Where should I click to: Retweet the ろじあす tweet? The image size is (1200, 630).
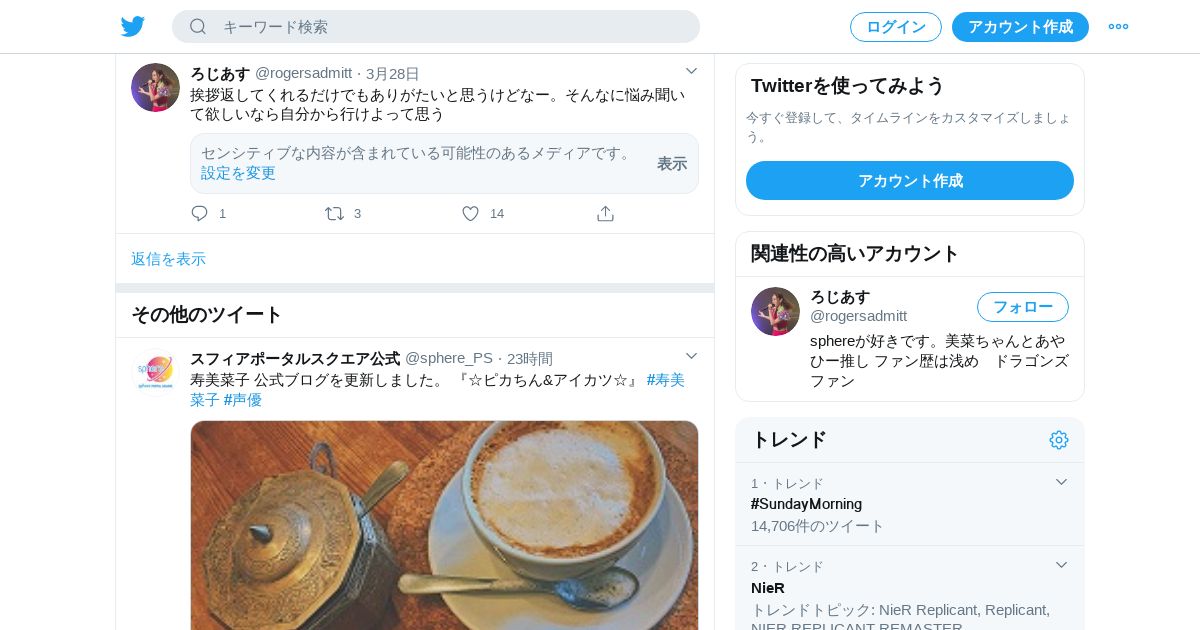[334, 213]
